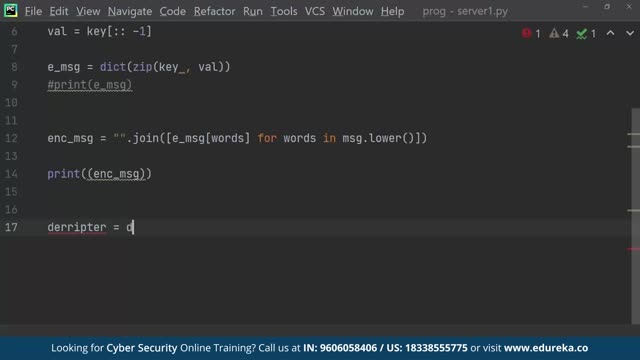Click the warning triangle inspection icon
Image resolution: width=640 pixels, height=360 pixels.
point(554,33)
